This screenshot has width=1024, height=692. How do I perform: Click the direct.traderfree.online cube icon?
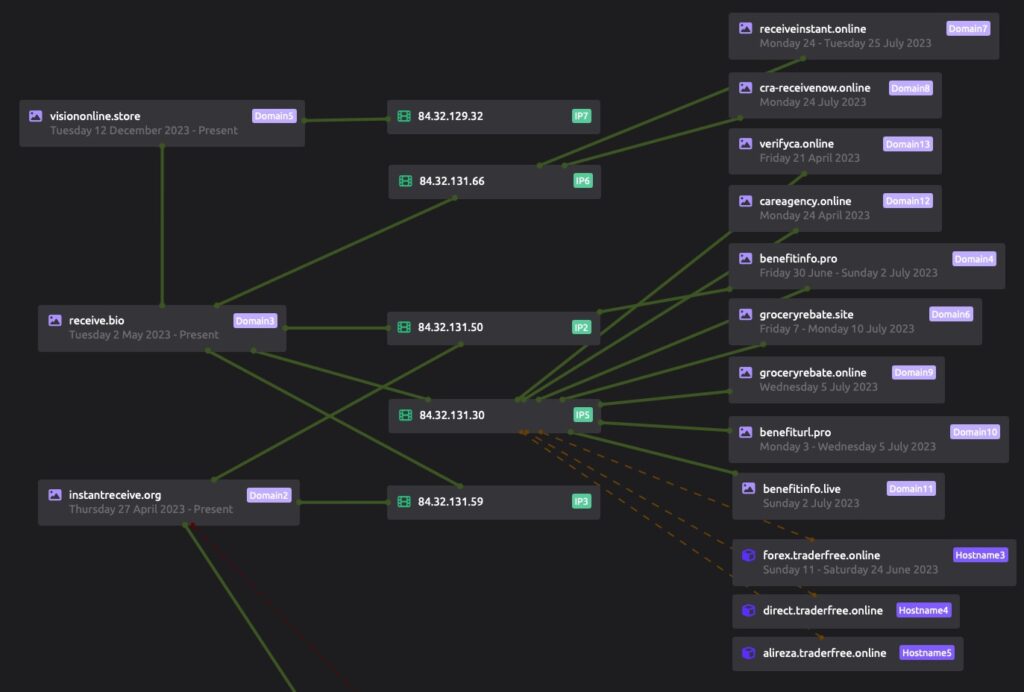point(748,610)
